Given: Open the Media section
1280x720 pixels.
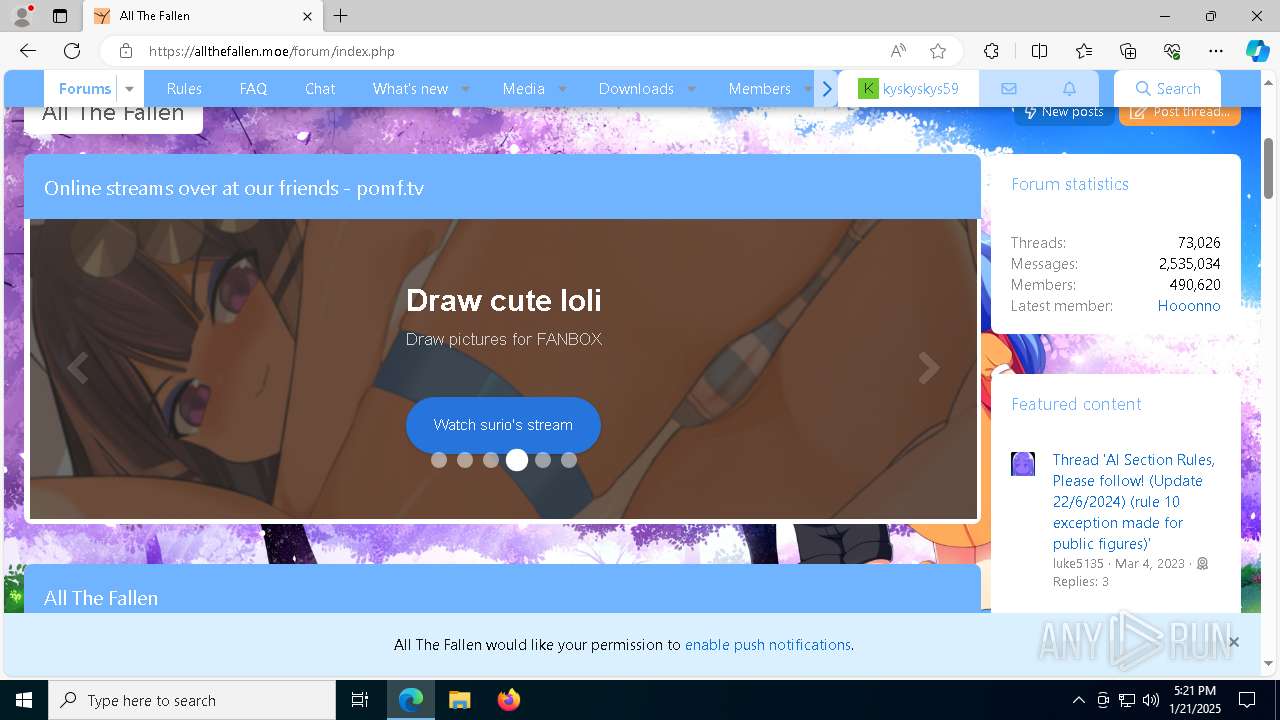Looking at the screenshot, I should tap(523, 89).
